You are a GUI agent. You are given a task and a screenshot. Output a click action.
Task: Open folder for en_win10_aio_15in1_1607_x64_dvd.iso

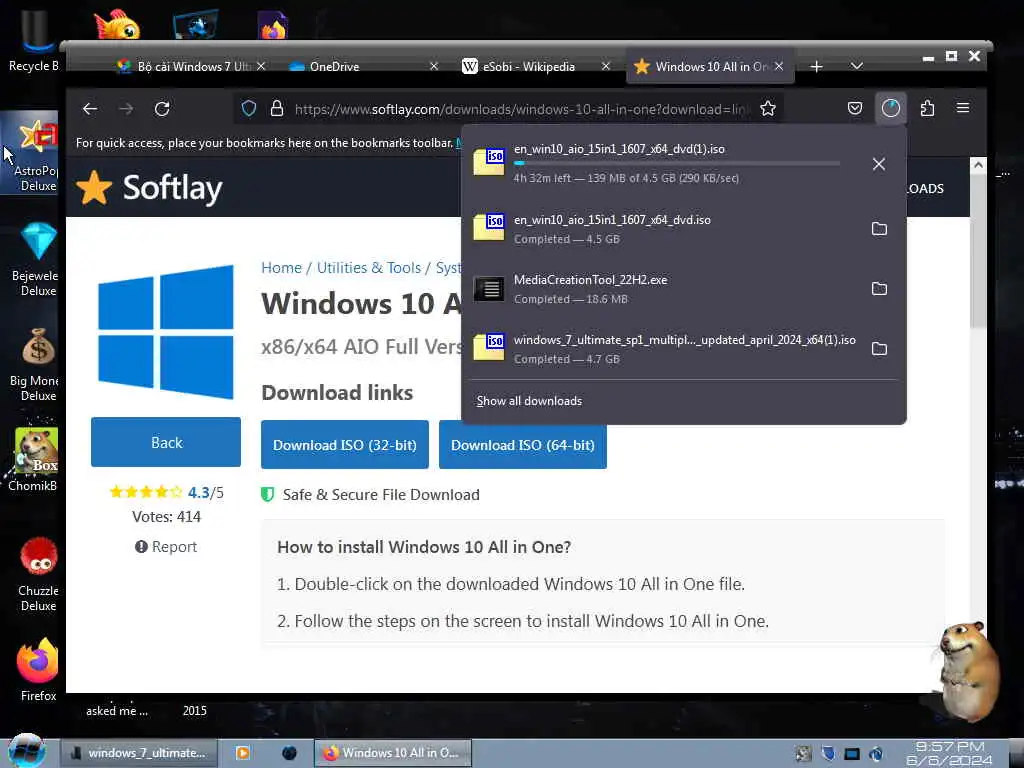click(x=879, y=229)
